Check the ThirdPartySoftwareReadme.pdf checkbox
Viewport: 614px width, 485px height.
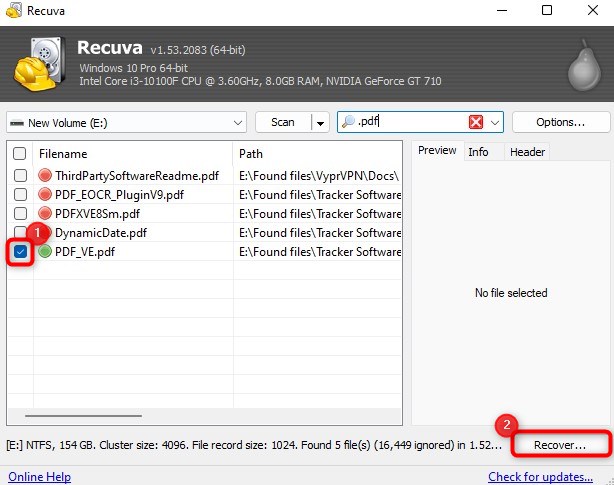(20, 175)
